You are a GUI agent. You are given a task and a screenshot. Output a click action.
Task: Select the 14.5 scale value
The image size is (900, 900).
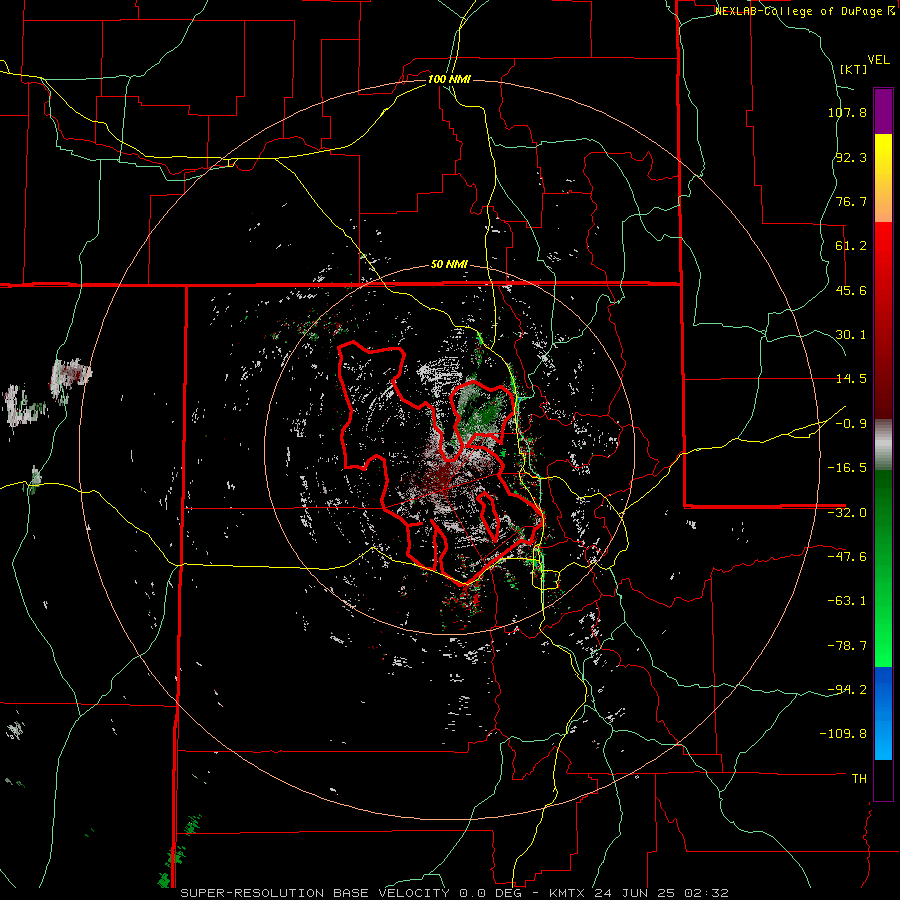click(x=851, y=379)
